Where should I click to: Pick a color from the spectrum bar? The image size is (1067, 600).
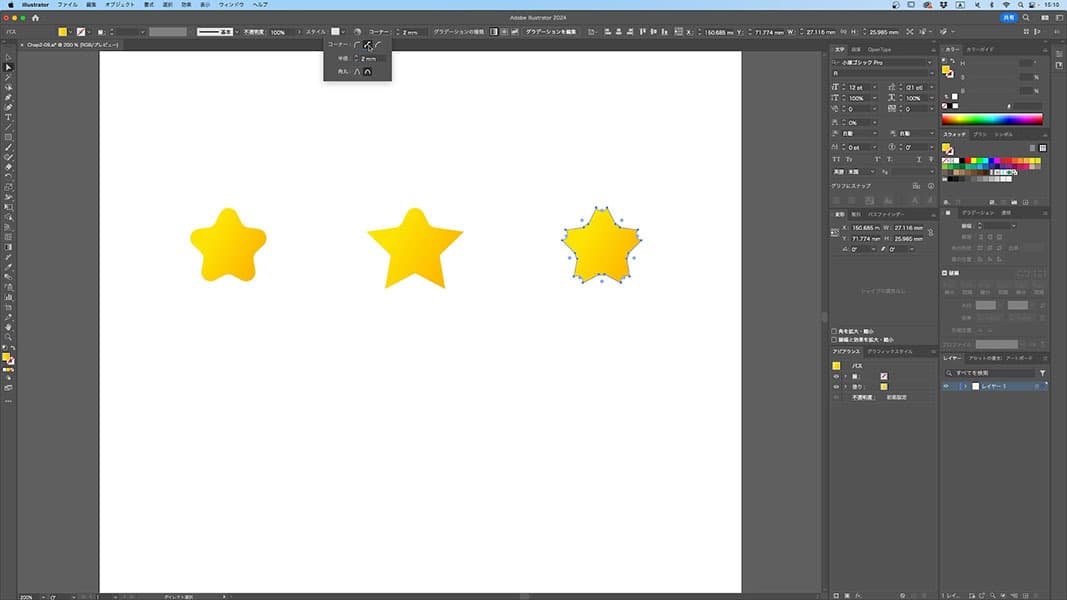992,119
